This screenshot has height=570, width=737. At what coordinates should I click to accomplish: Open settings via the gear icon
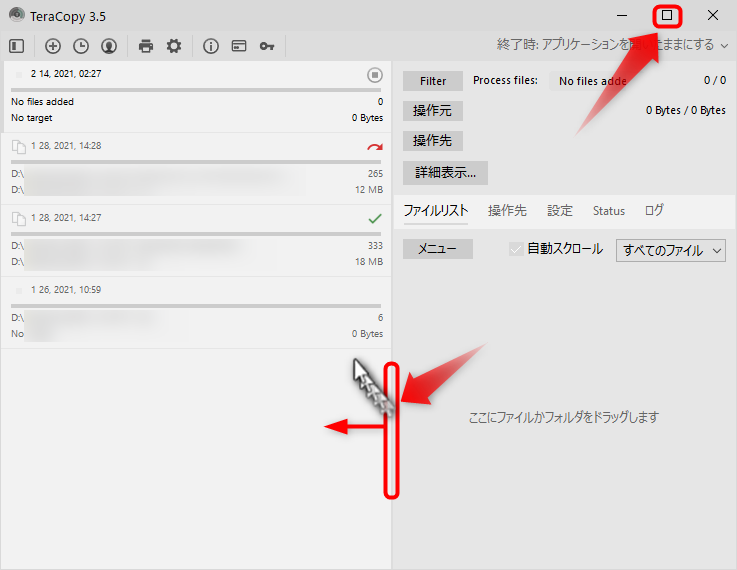point(174,46)
